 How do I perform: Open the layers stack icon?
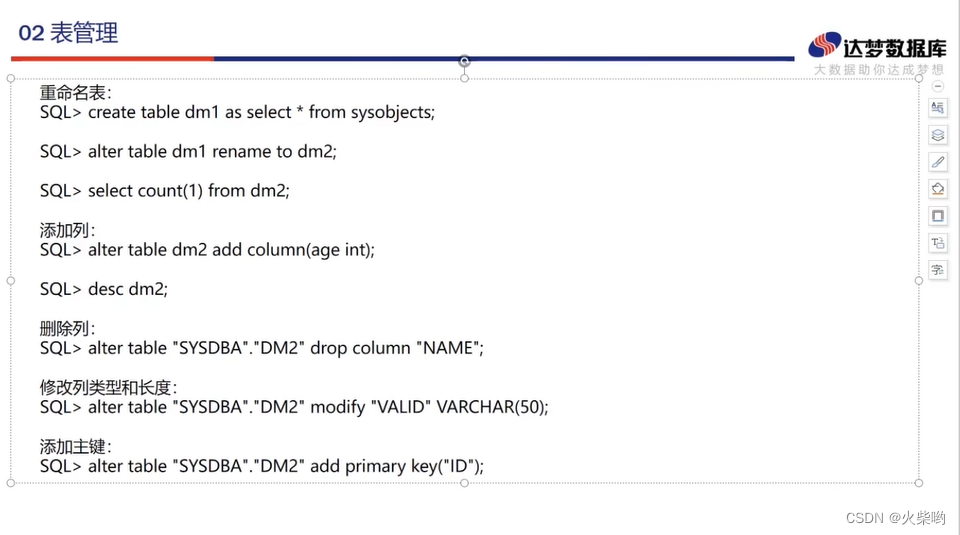tap(937, 135)
